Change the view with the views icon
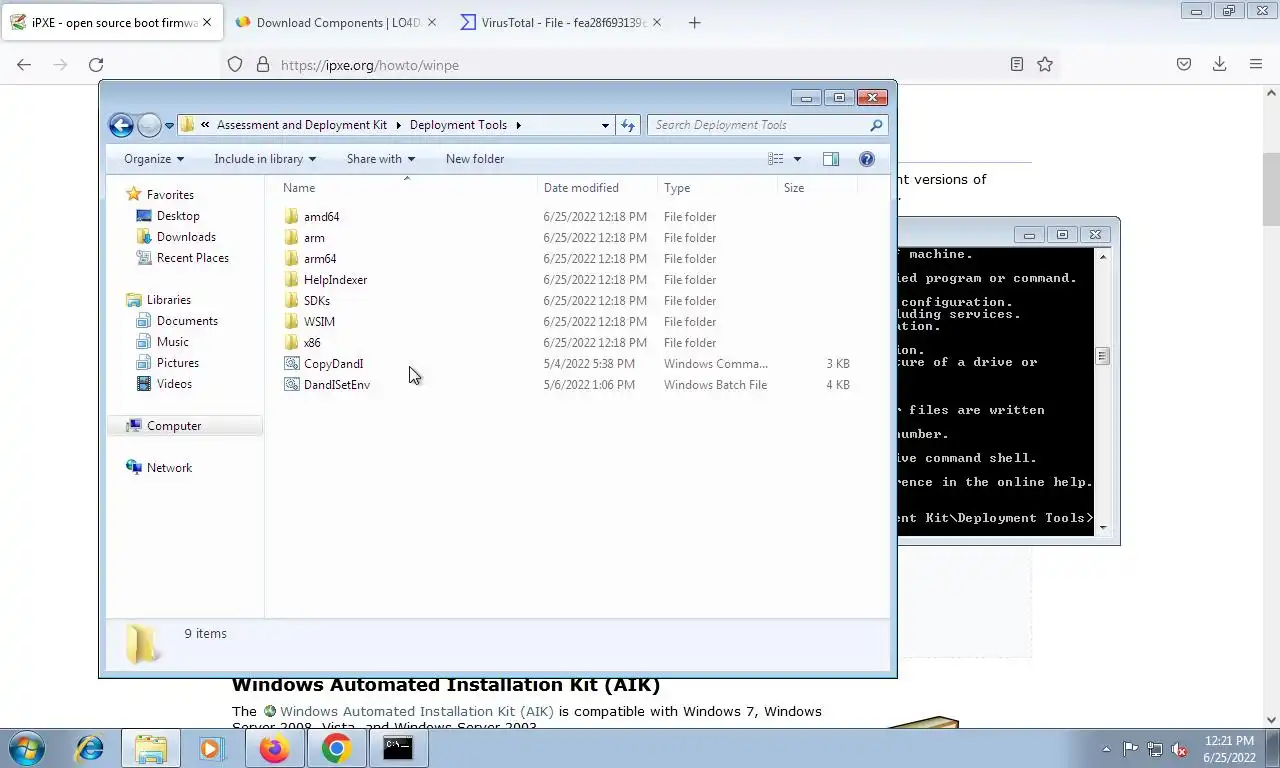 (775, 159)
